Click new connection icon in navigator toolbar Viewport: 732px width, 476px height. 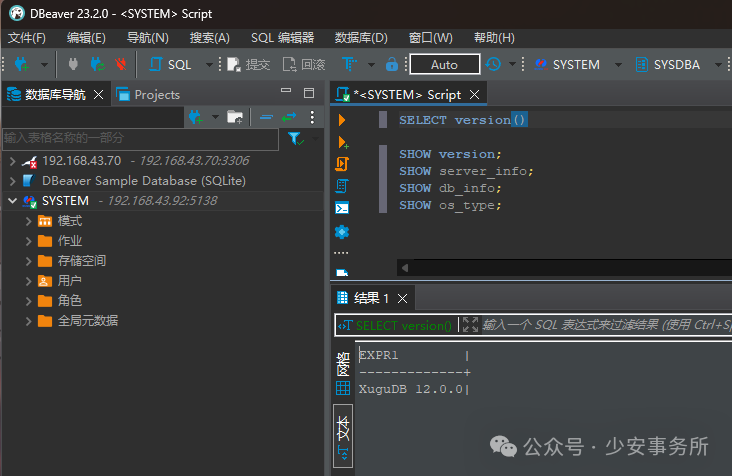196,117
